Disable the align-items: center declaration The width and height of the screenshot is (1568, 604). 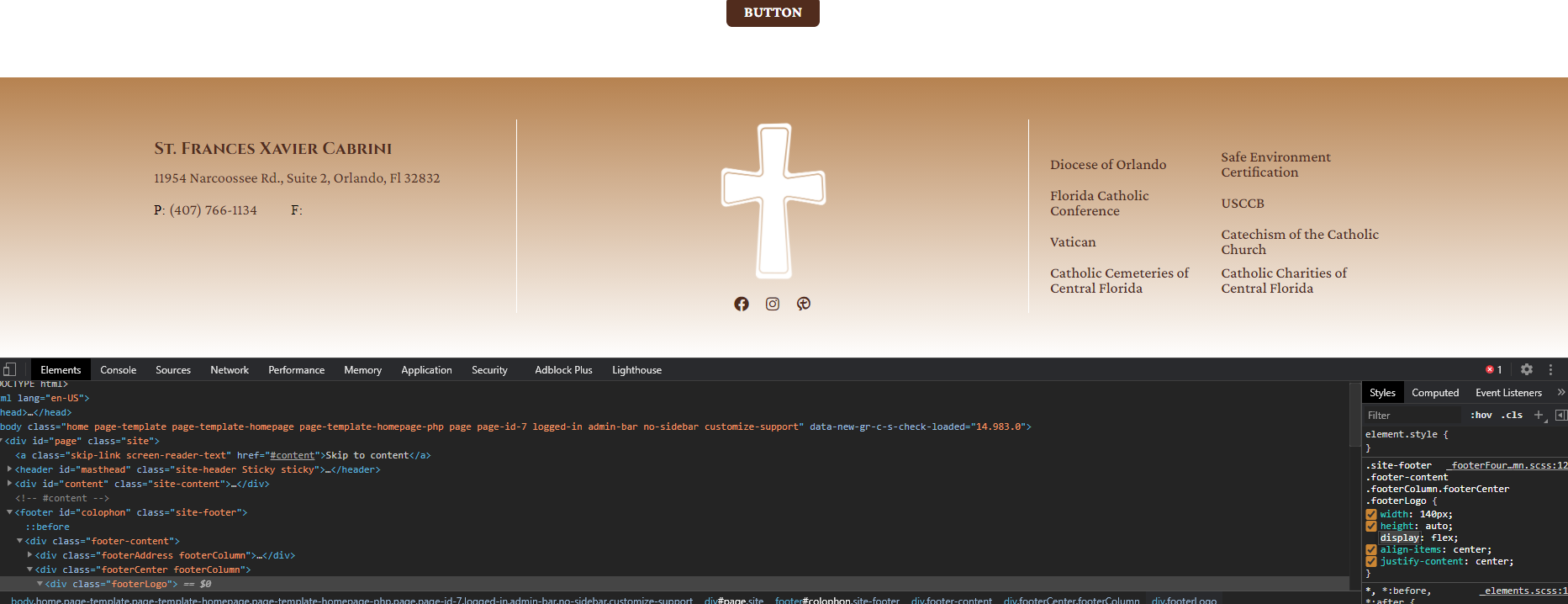click(x=1371, y=549)
